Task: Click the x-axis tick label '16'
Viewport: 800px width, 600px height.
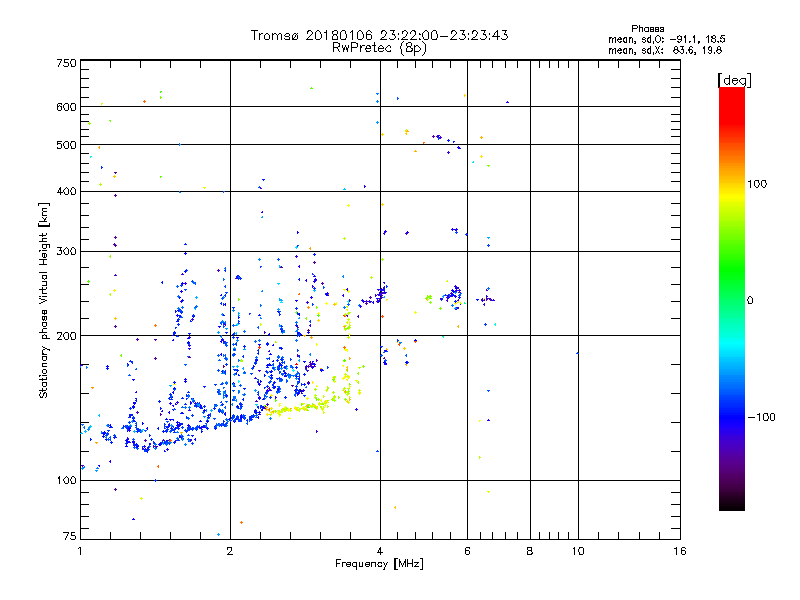Action: pos(680,551)
